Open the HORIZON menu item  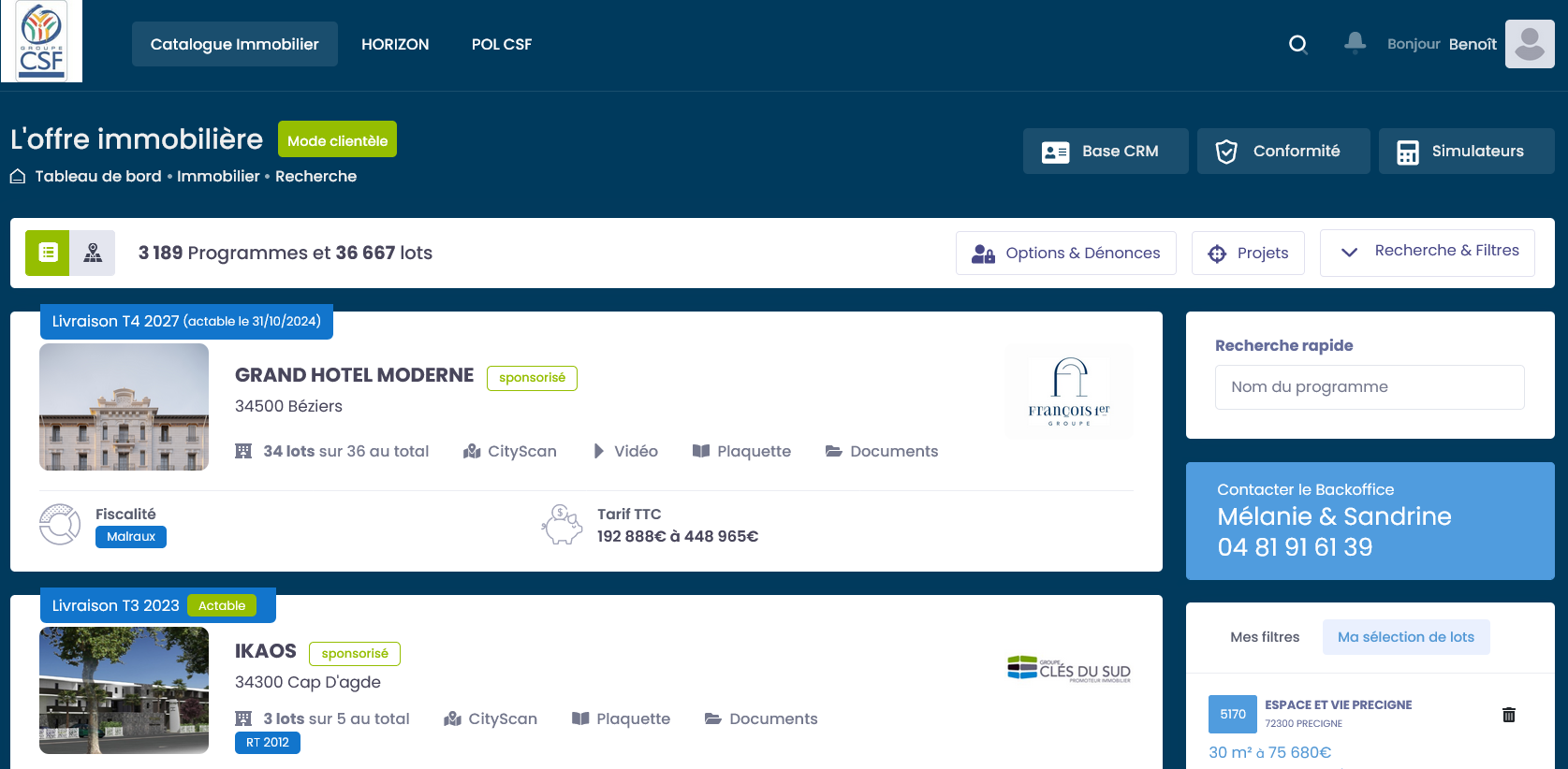coord(395,44)
